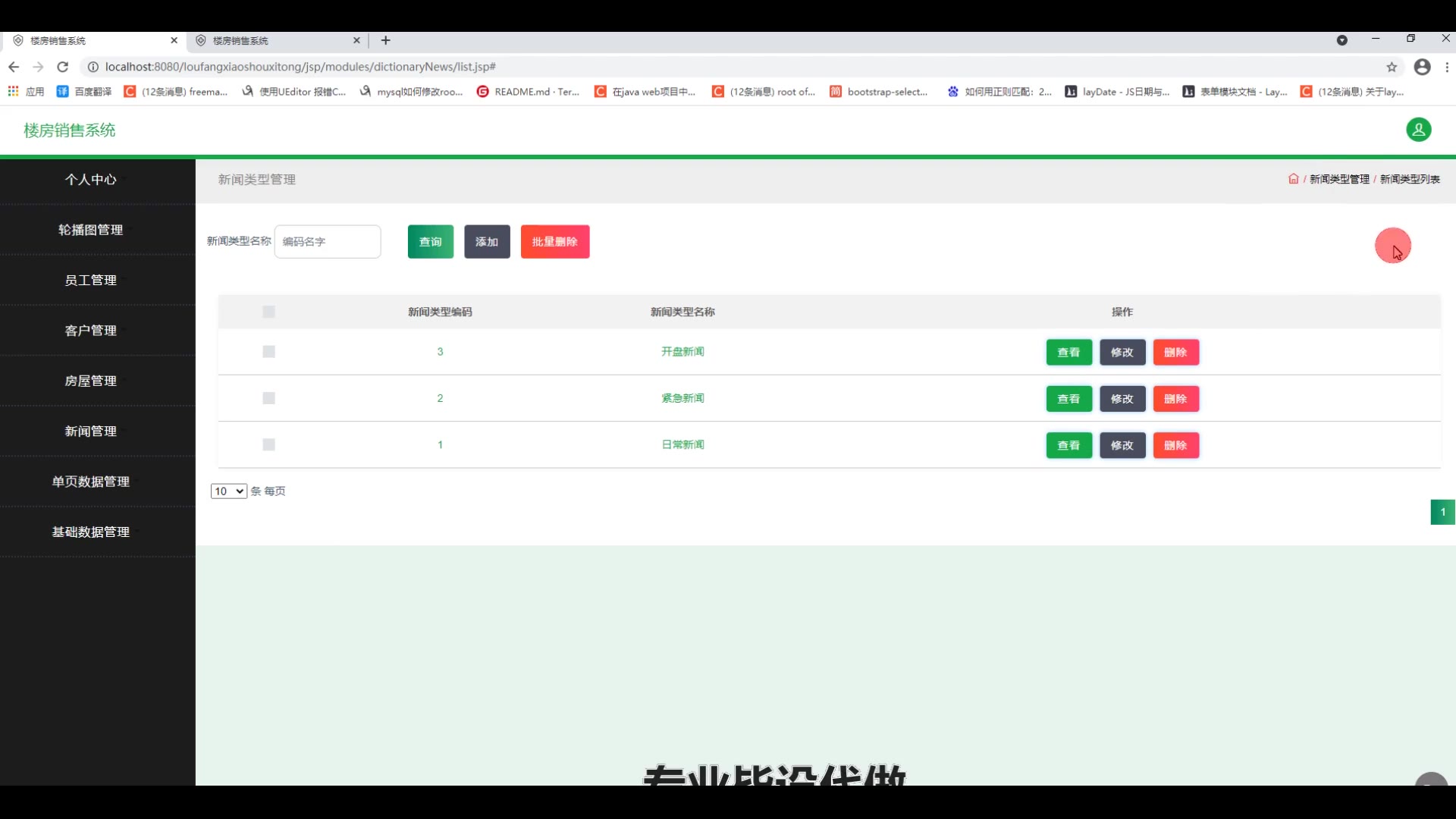
Task: Open bootstrap-select bookmark
Action: tap(878, 91)
